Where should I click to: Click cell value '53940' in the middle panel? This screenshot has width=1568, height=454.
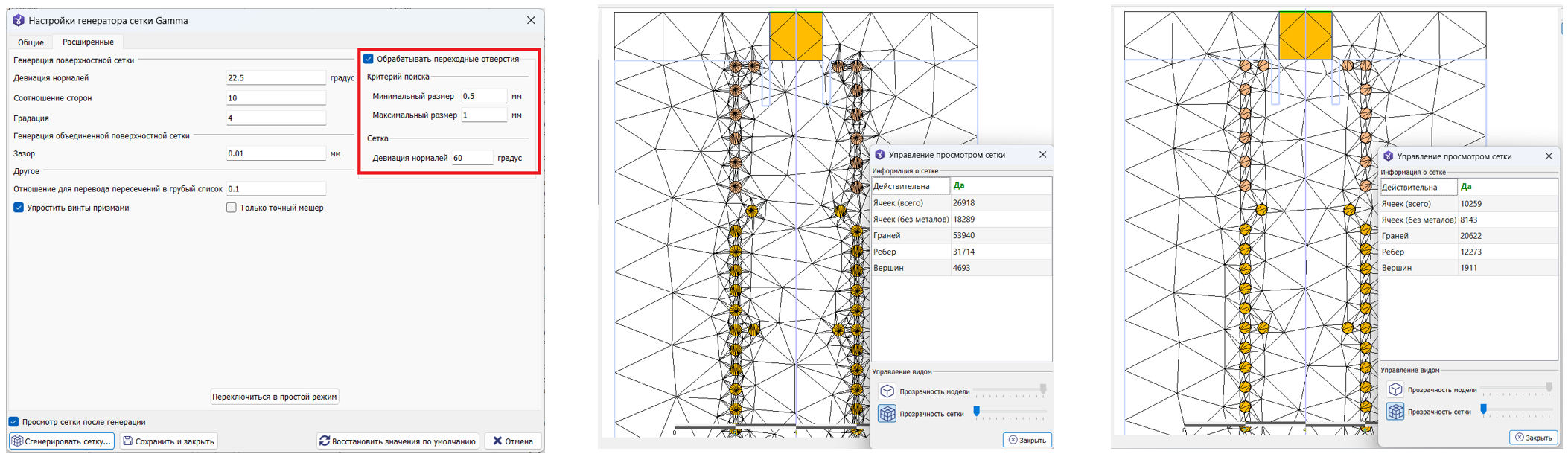[1001, 236]
